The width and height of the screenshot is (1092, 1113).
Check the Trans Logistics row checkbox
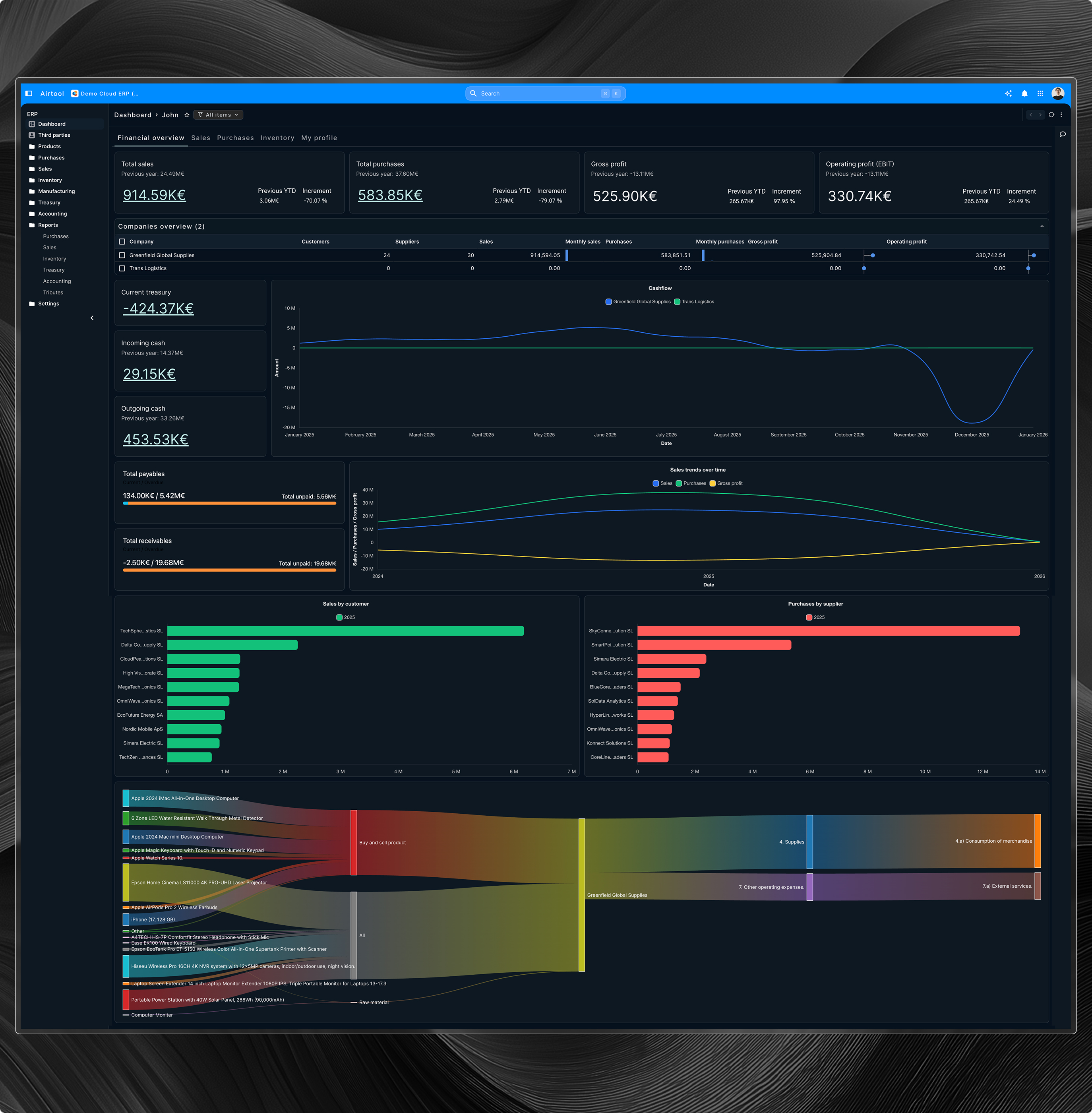pyautogui.click(x=122, y=268)
